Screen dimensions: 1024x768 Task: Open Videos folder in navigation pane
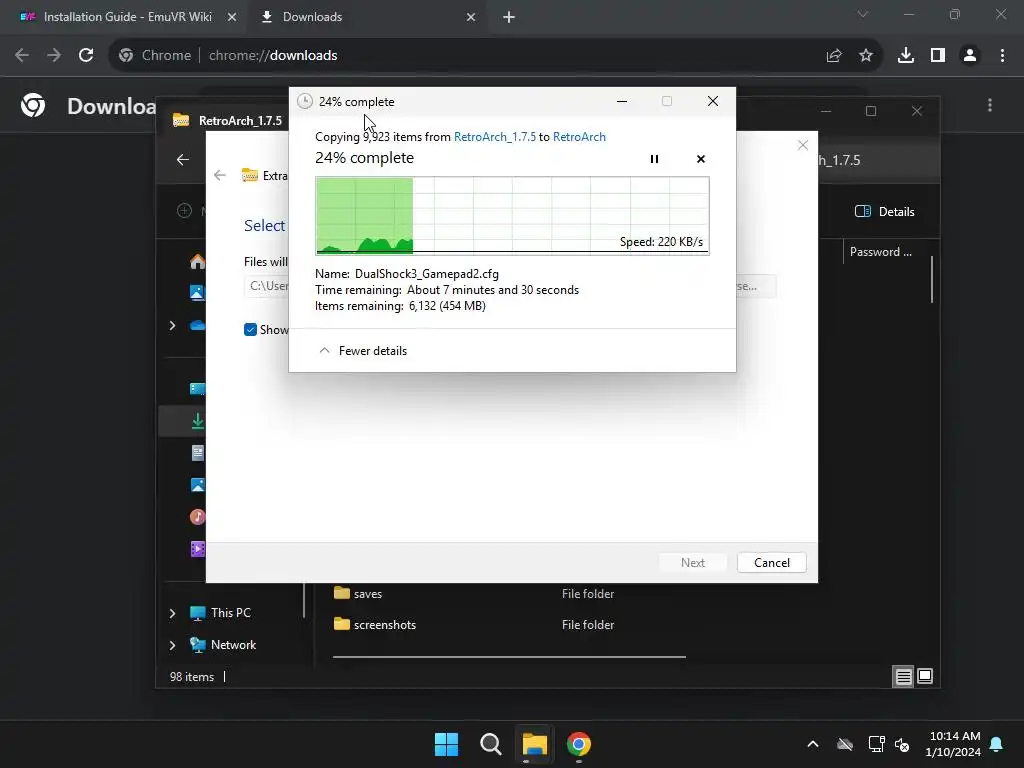(197, 549)
